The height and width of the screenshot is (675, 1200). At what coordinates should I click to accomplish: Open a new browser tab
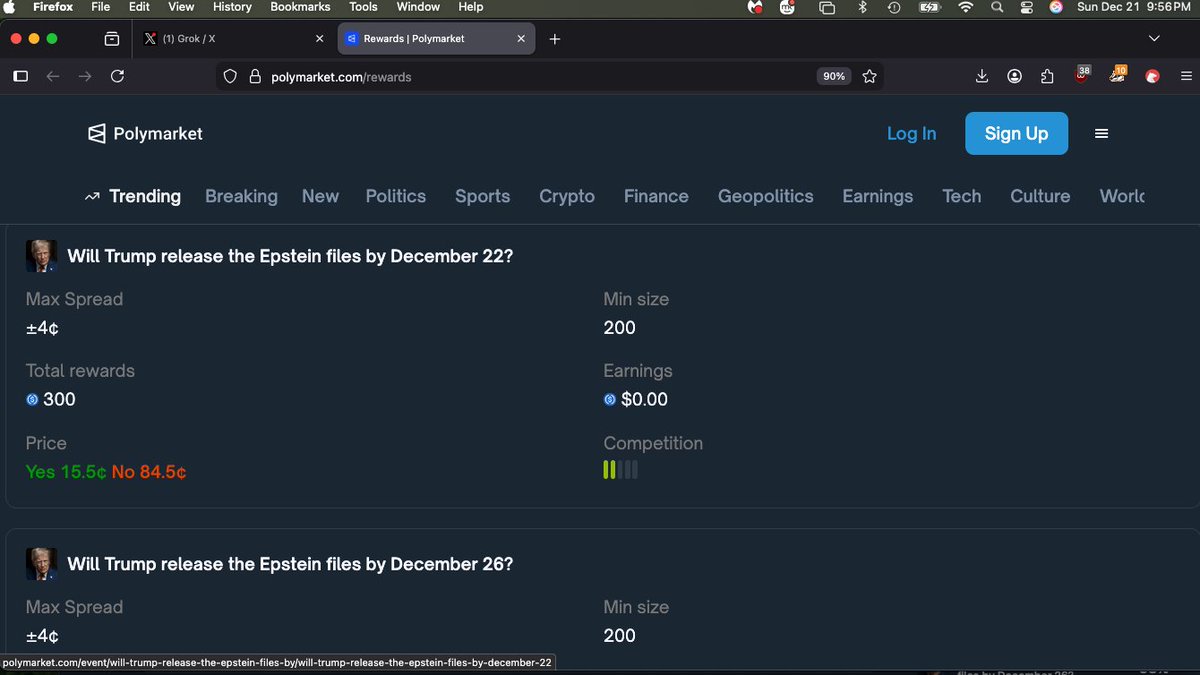(555, 39)
